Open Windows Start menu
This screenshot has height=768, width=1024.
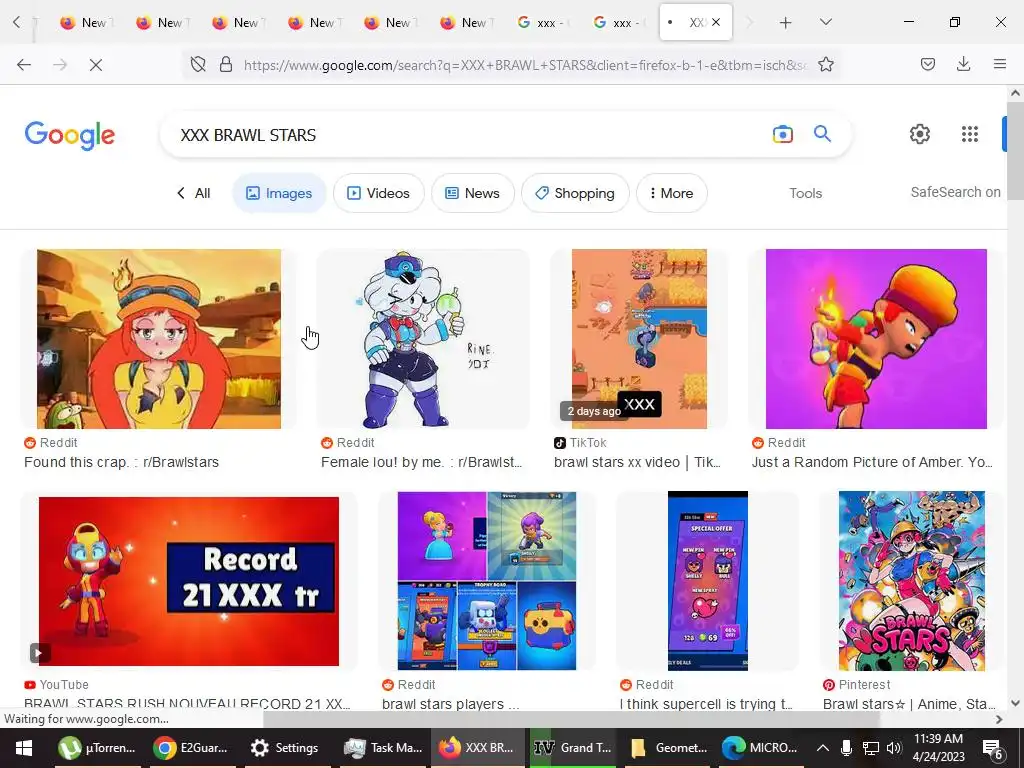[x=24, y=748]
